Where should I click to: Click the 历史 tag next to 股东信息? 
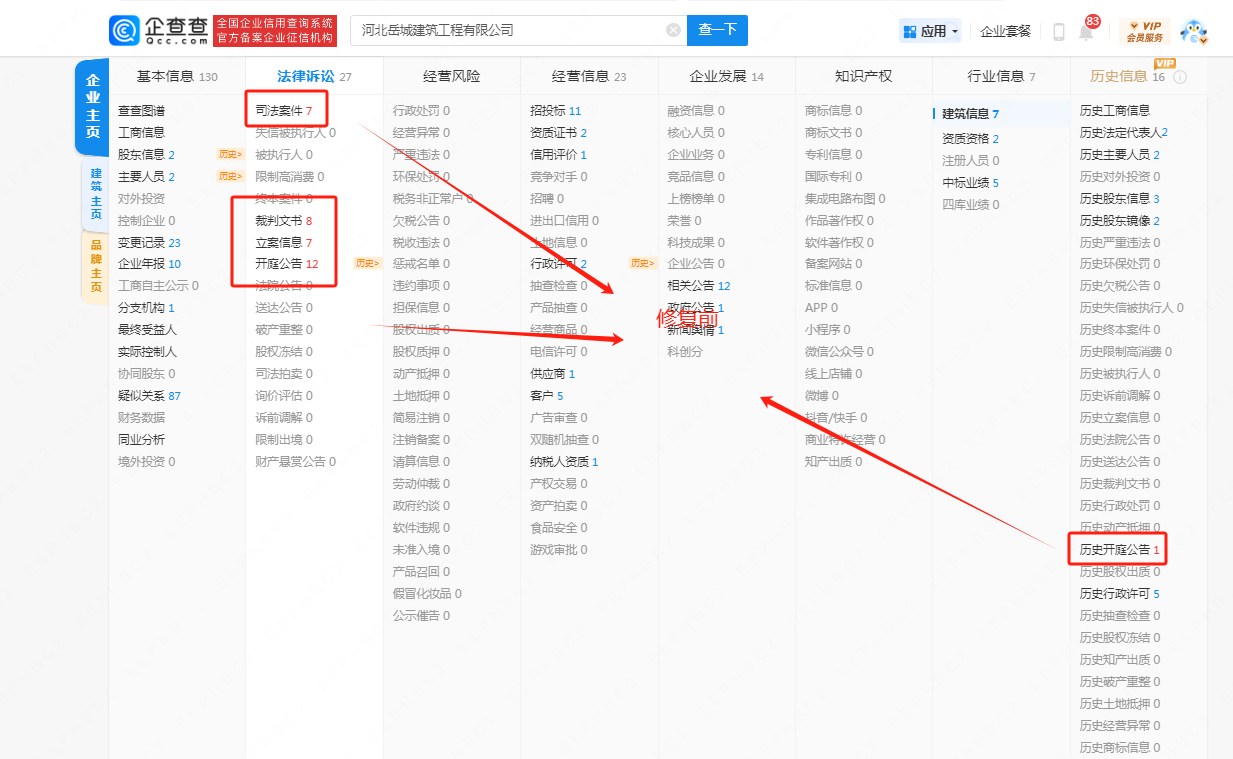(230, 154)
